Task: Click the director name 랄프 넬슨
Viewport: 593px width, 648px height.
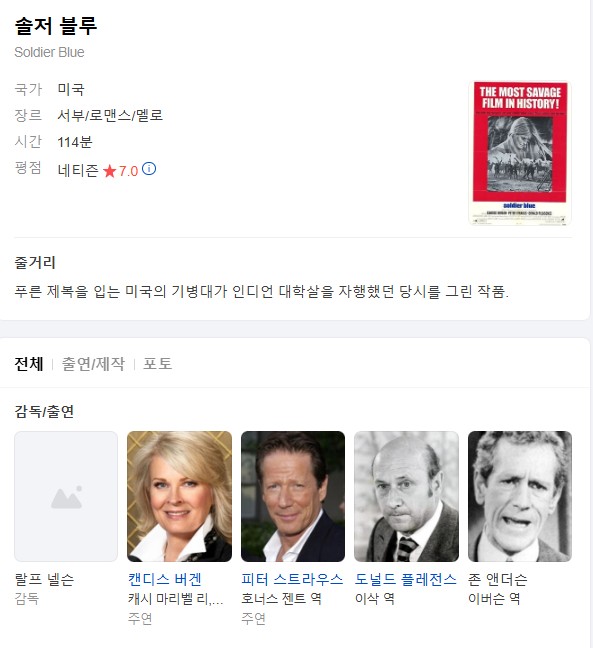Action: (x=44, y=579)
